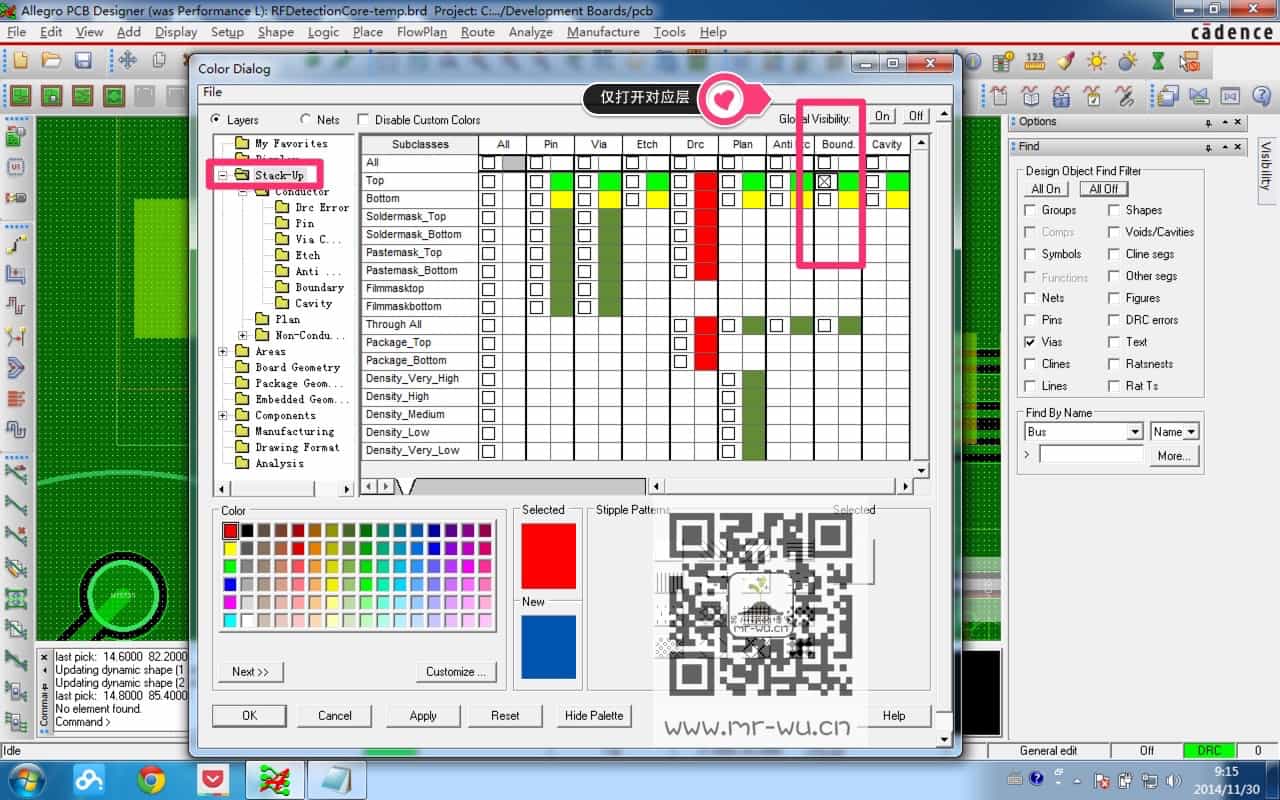
Task: Click the More... button in Find panel
Action: coord(1173,455)
